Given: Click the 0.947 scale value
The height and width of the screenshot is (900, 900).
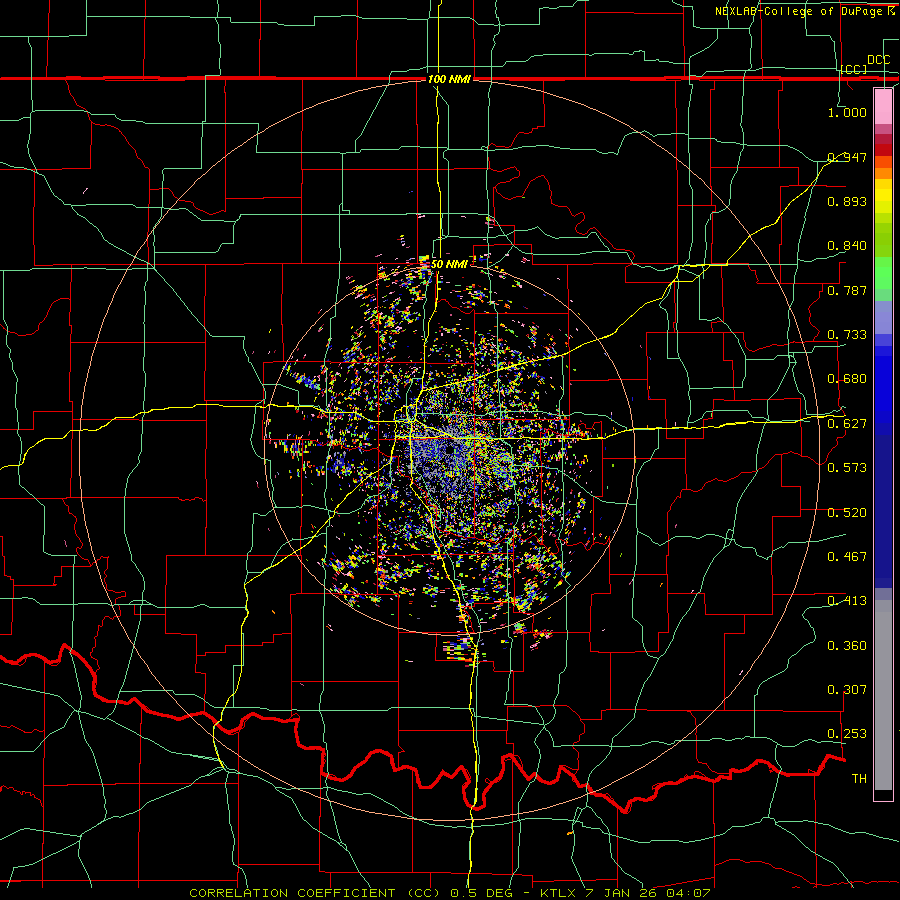Looking at the screenshot, I should (x=847, y=157).
